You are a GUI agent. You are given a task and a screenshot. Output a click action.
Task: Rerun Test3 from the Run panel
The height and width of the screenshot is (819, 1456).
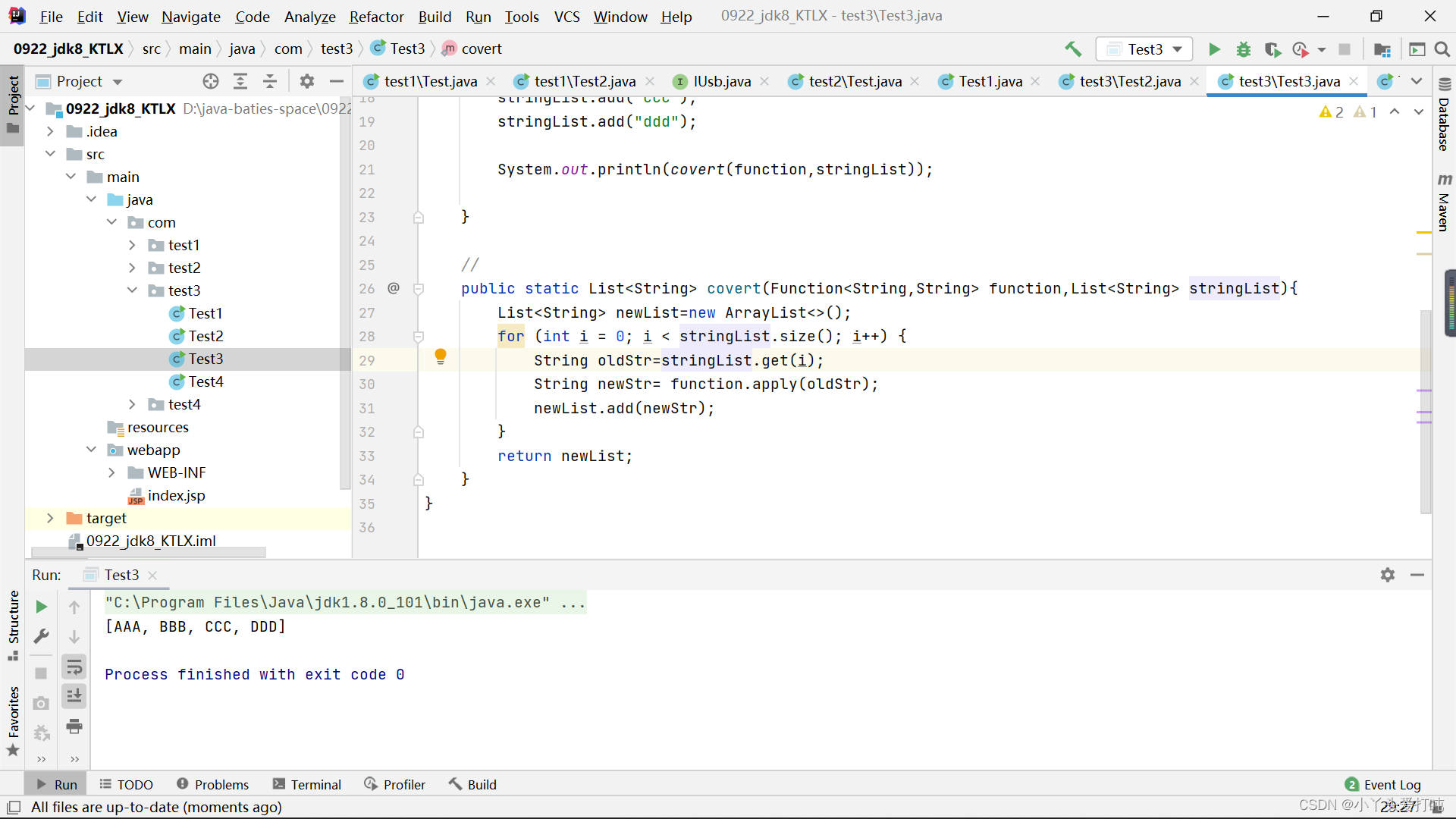[x=42, y=607]
